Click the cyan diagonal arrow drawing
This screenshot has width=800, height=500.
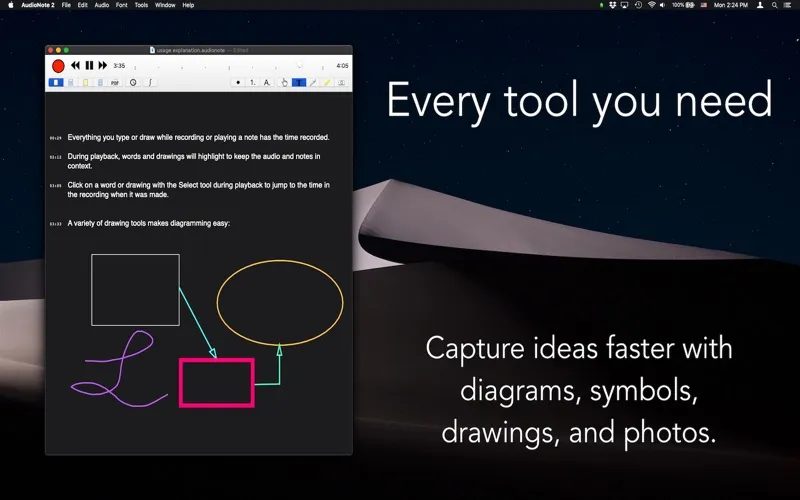[x=197, y=322]
